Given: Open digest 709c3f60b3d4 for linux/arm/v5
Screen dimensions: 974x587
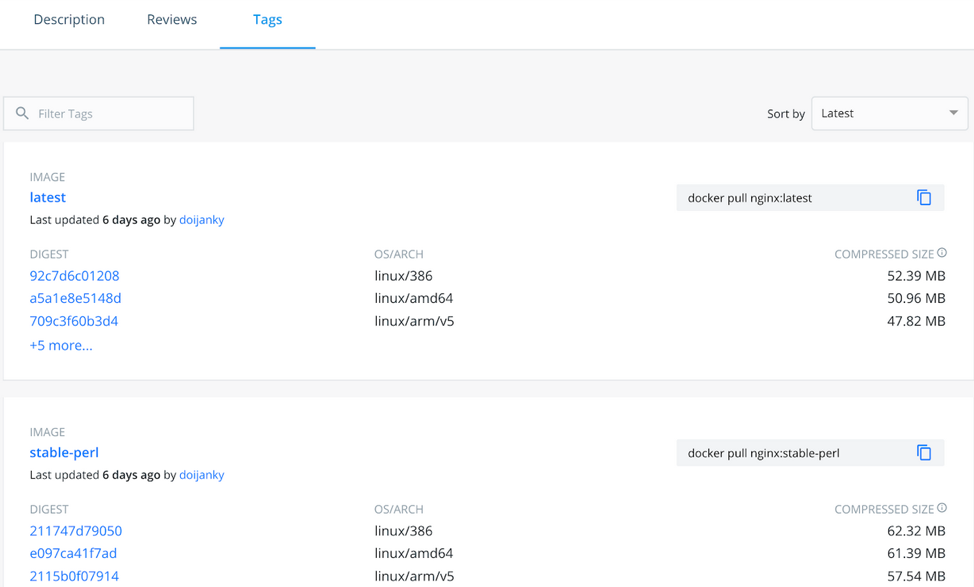Looking at the screenshot, I should point(74,321).
